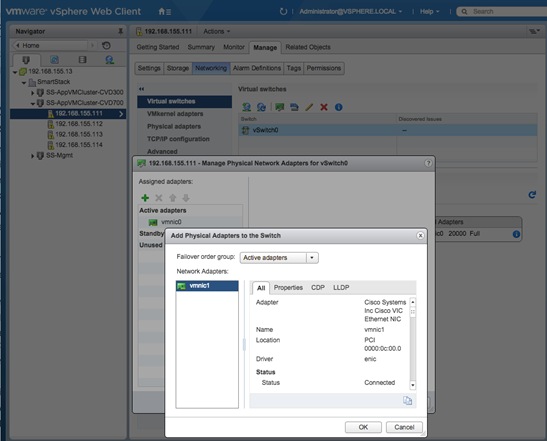Click the Alarm Definitions sub-tab button
This screenshot has width=547, height=441.
click(x=257, y=68)
